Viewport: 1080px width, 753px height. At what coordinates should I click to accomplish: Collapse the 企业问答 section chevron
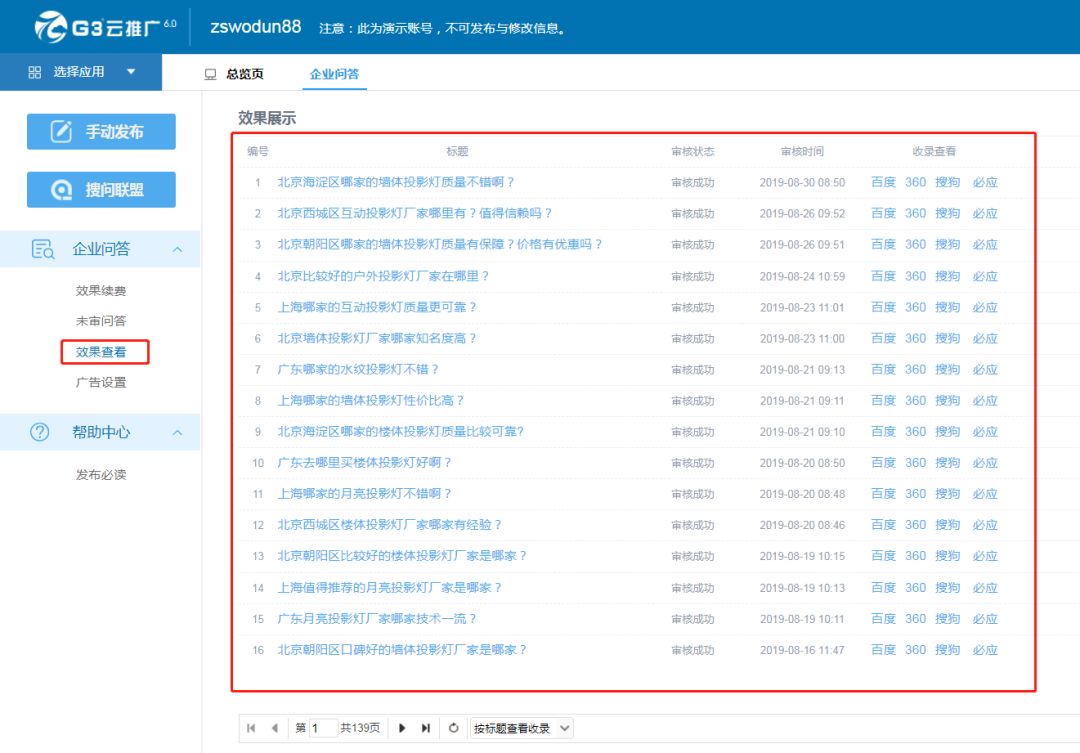tap(177, 250)
